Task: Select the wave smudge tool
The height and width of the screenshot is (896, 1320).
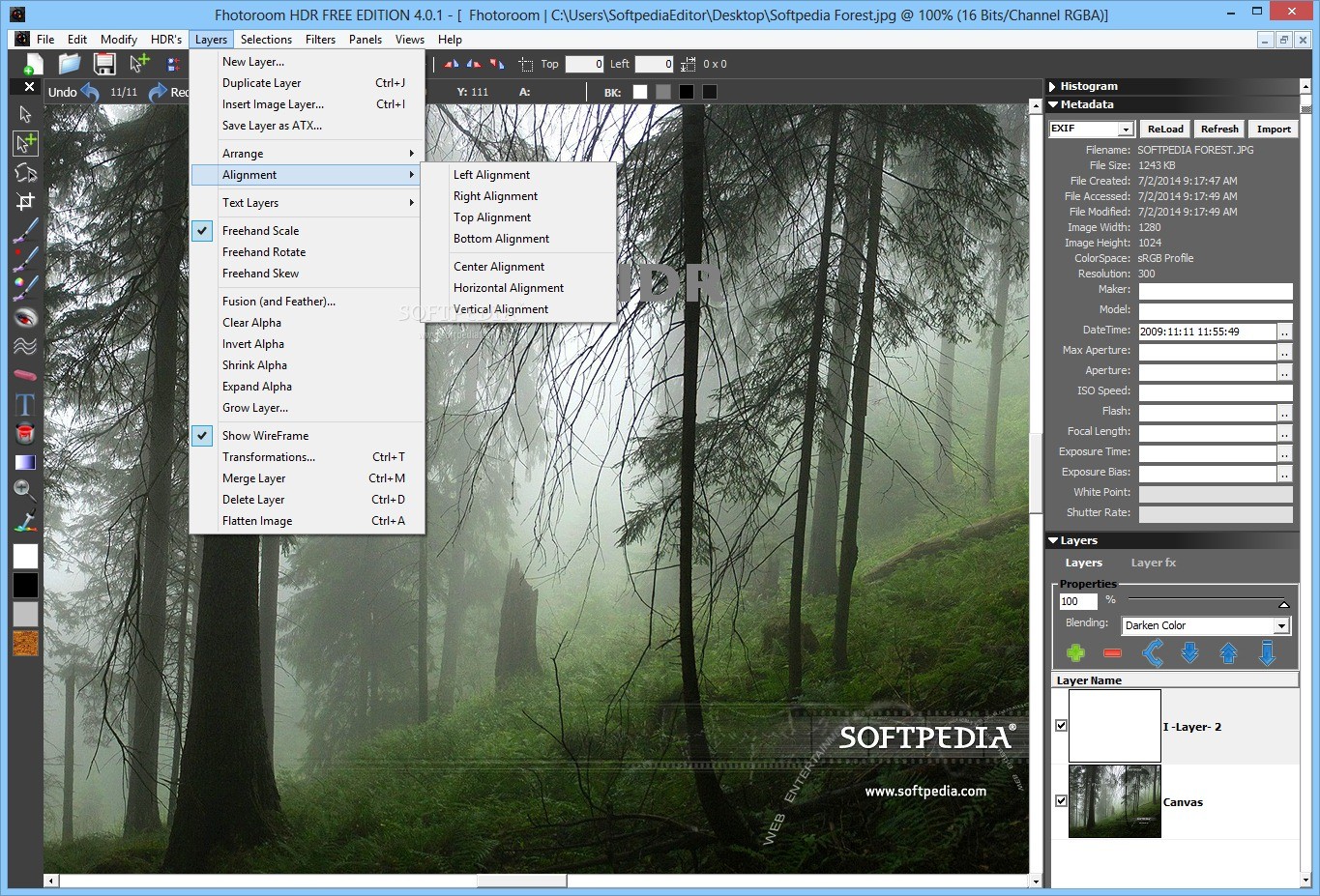Action: tap(25, 346)
